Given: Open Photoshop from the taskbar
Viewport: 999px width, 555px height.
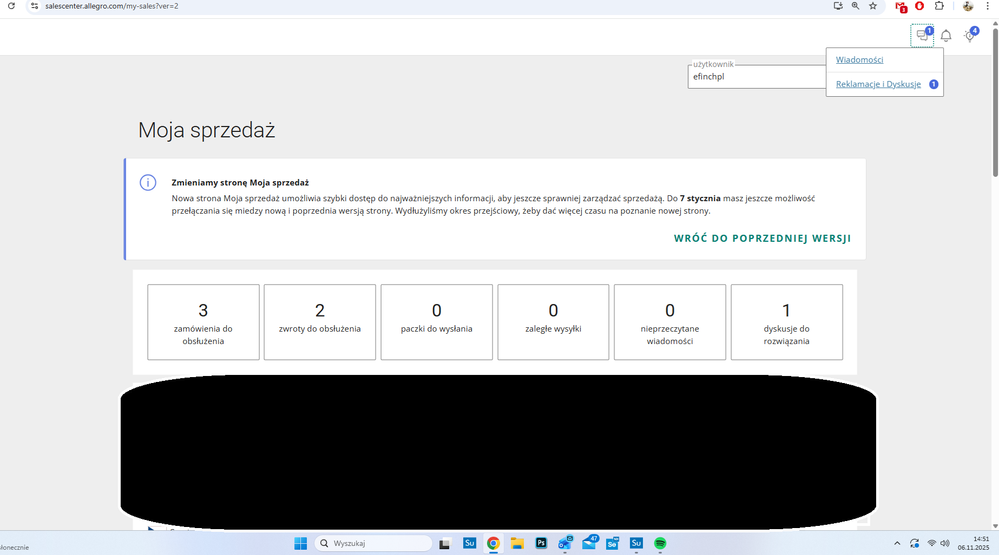Looking at the screenshot, I should 541,543.
